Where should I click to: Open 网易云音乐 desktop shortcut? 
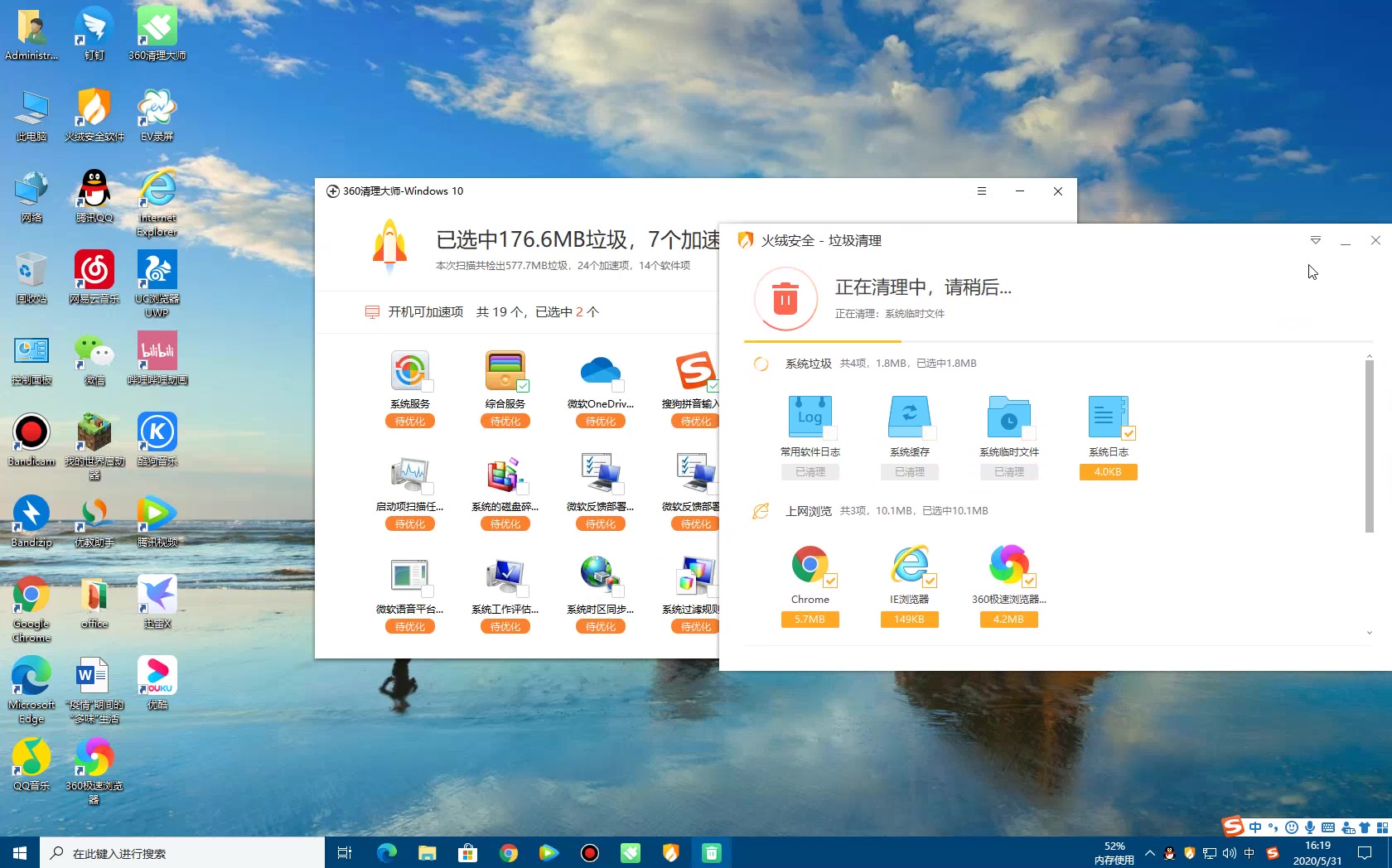click(x=94, y=277)
